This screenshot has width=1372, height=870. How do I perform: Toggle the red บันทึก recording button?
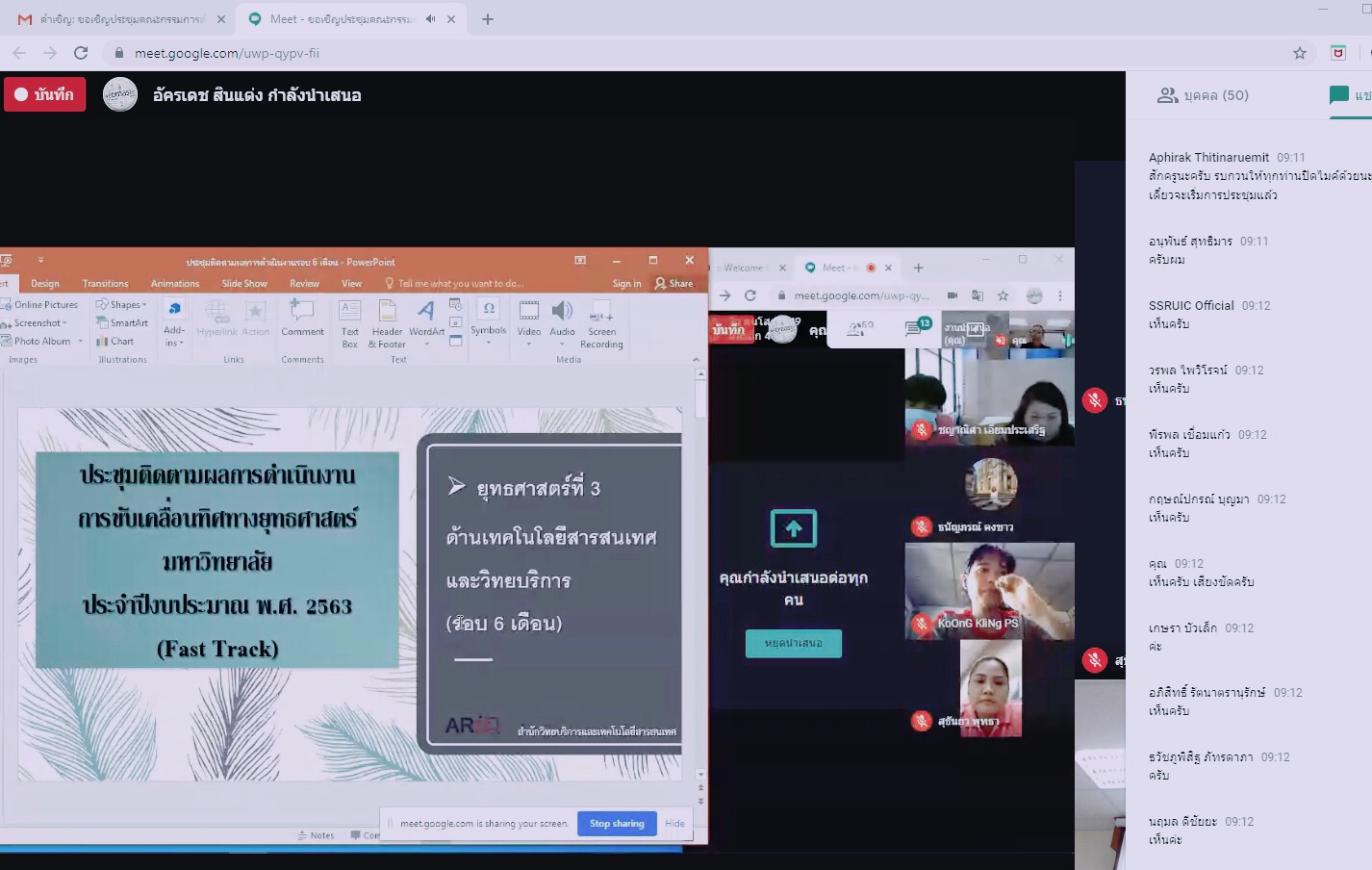45,94
